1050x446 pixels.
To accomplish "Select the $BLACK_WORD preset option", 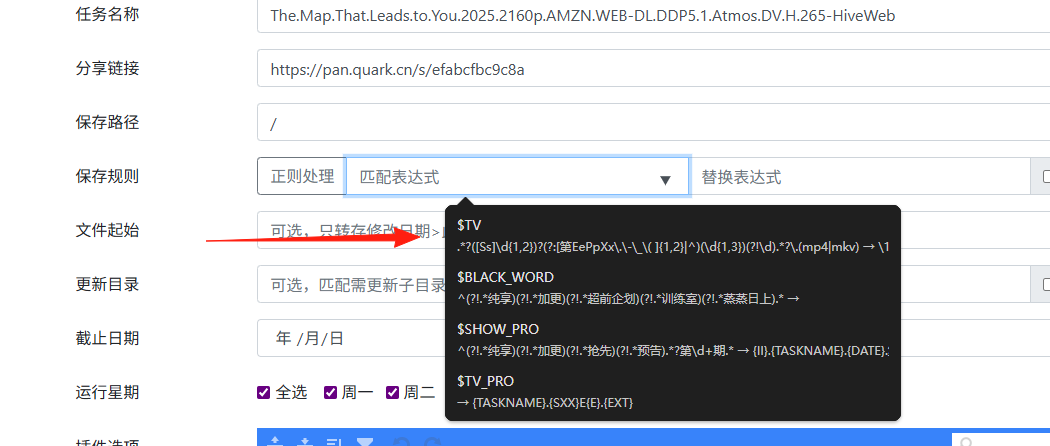I will (x=672, y=287).
